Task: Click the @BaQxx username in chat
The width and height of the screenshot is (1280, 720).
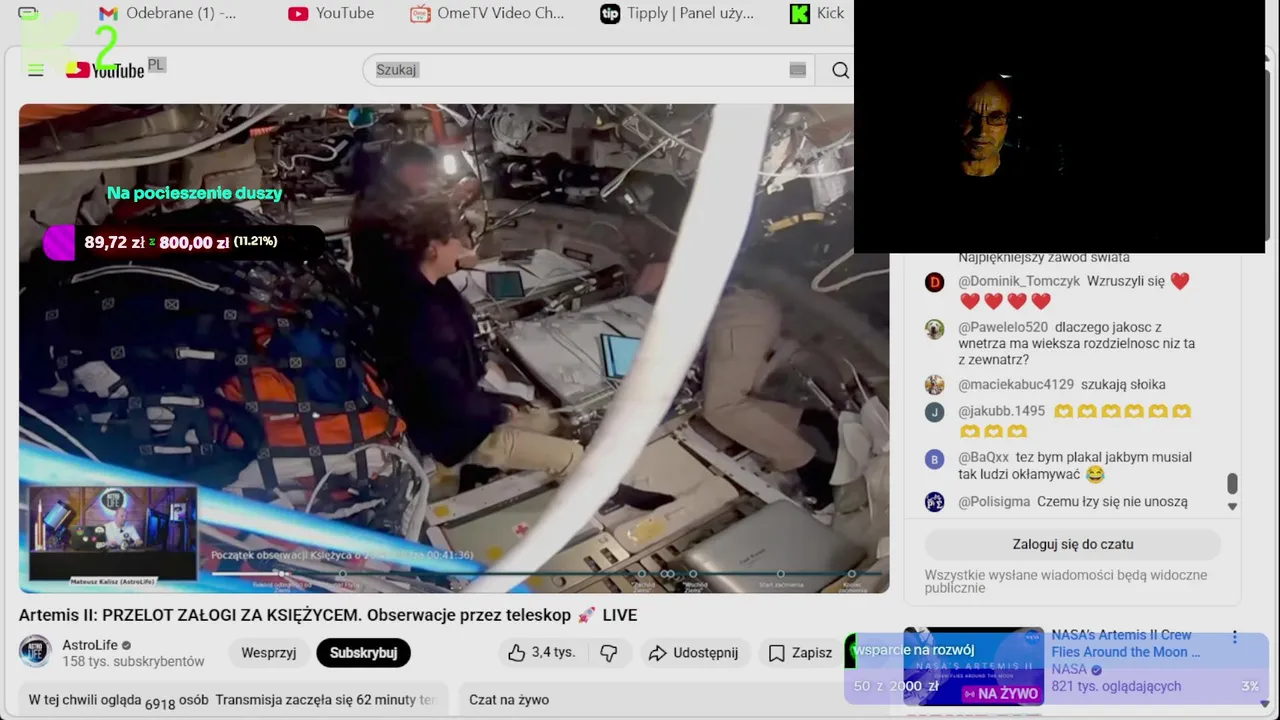Action: pyautogui.click(x=983, y=457)
